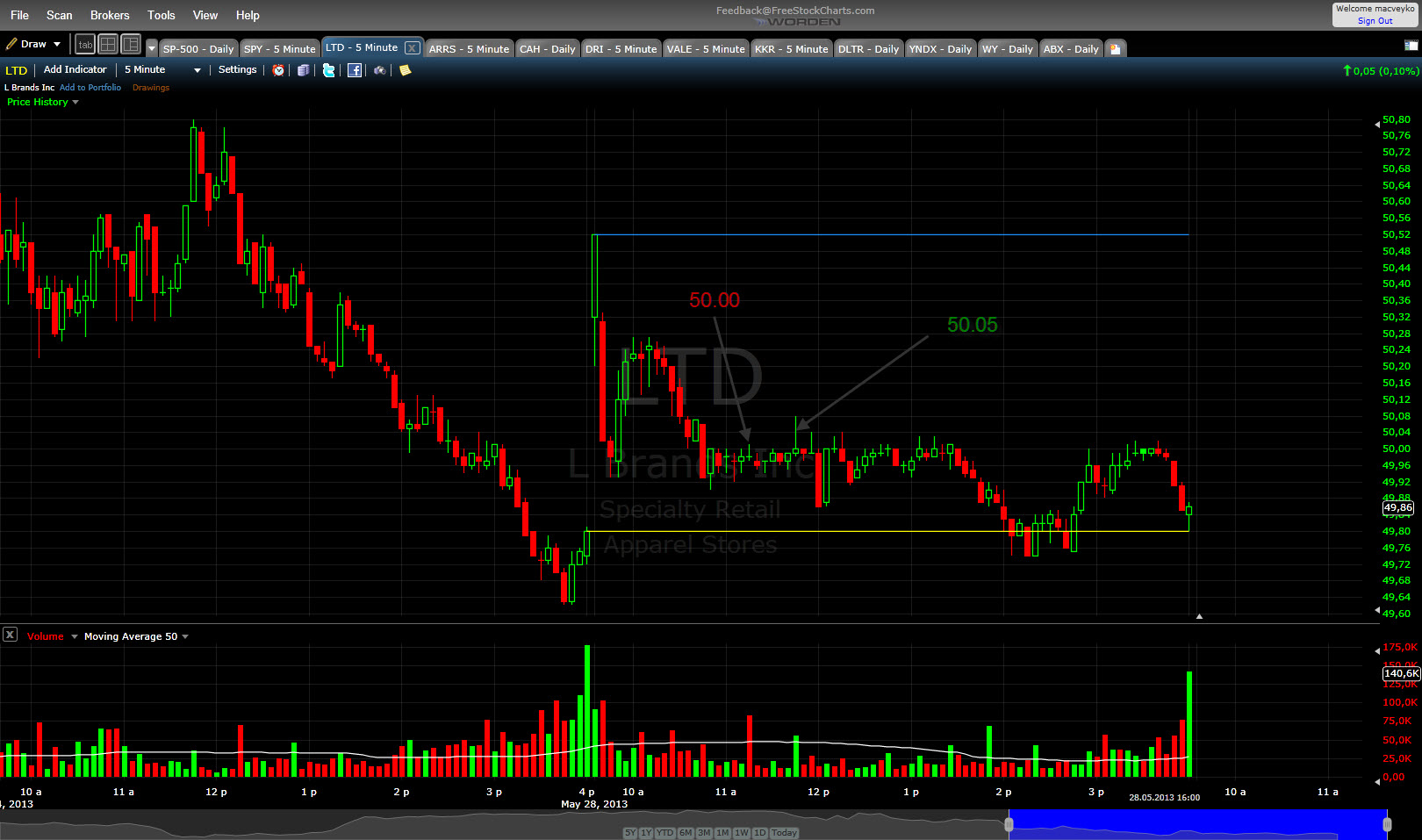Image resolution: width=1422 pixels, height=840 pixels.
Task: Open the File menu
Action: (x=19, y=15)
